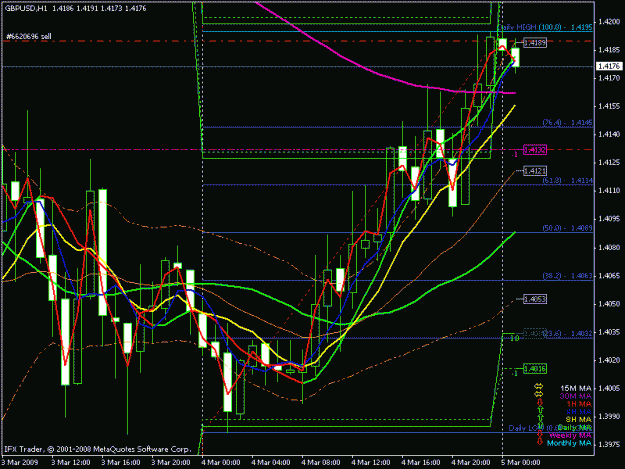Click the 1.4005 price axis value

point(609,389)
